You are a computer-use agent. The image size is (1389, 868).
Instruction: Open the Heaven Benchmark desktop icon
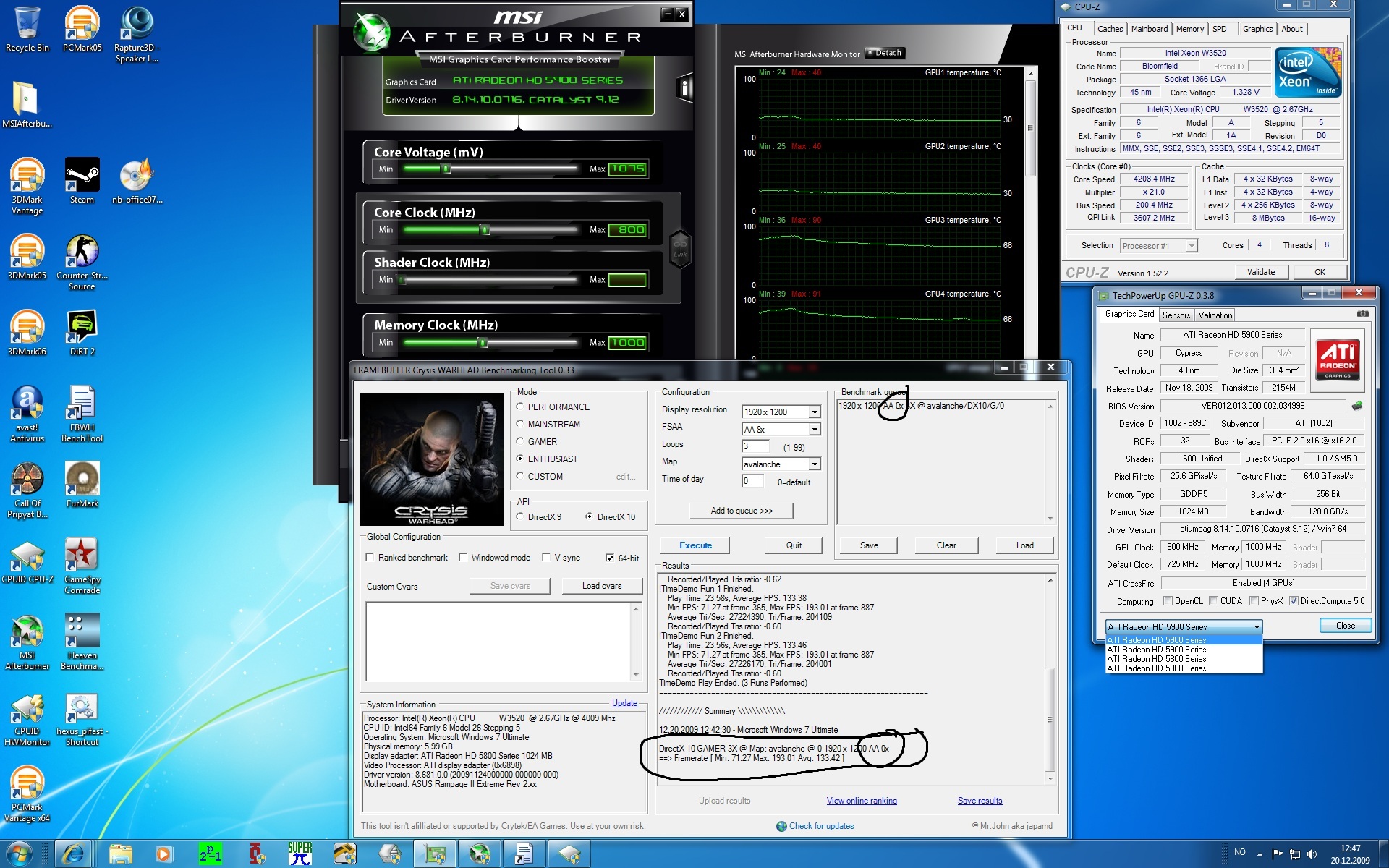click(82, 642)
